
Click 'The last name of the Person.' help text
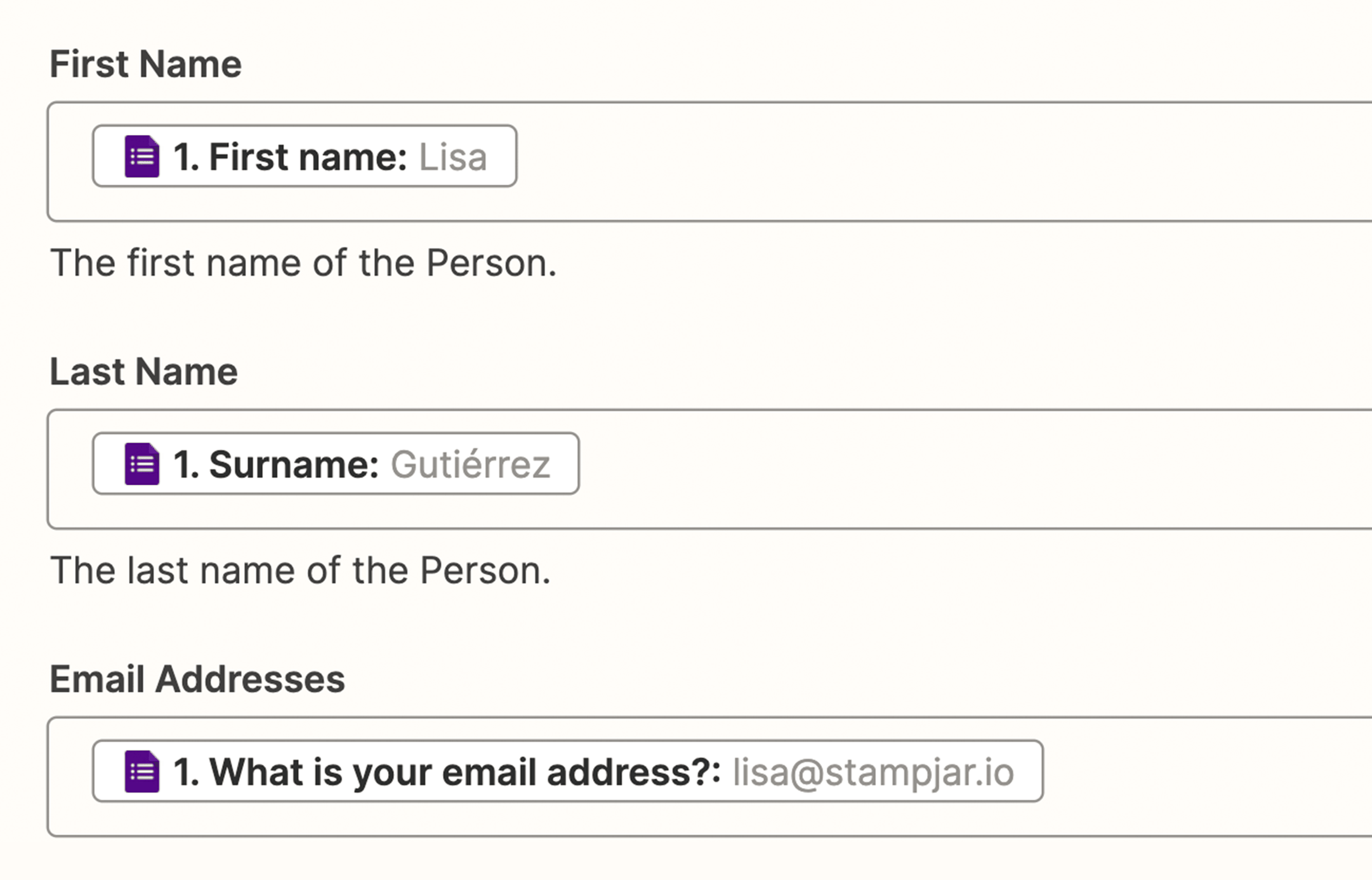pyautogui.click(x=300, y=571)
